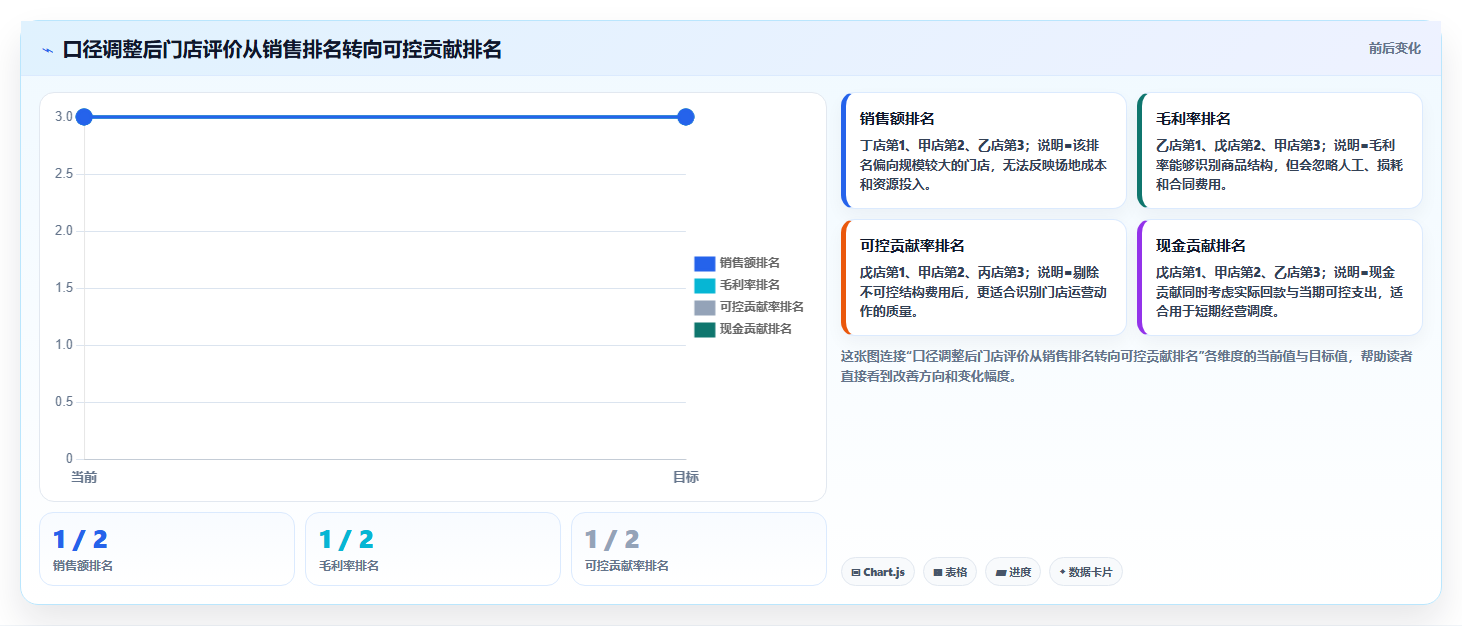
Task: Select the 数据卡片 tag
Action: click(1086, 572)
